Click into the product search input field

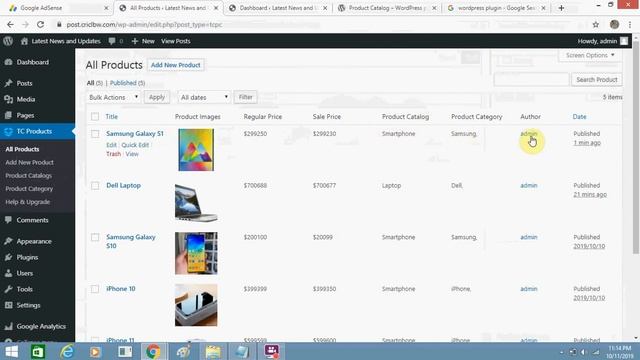click(531, 80)
